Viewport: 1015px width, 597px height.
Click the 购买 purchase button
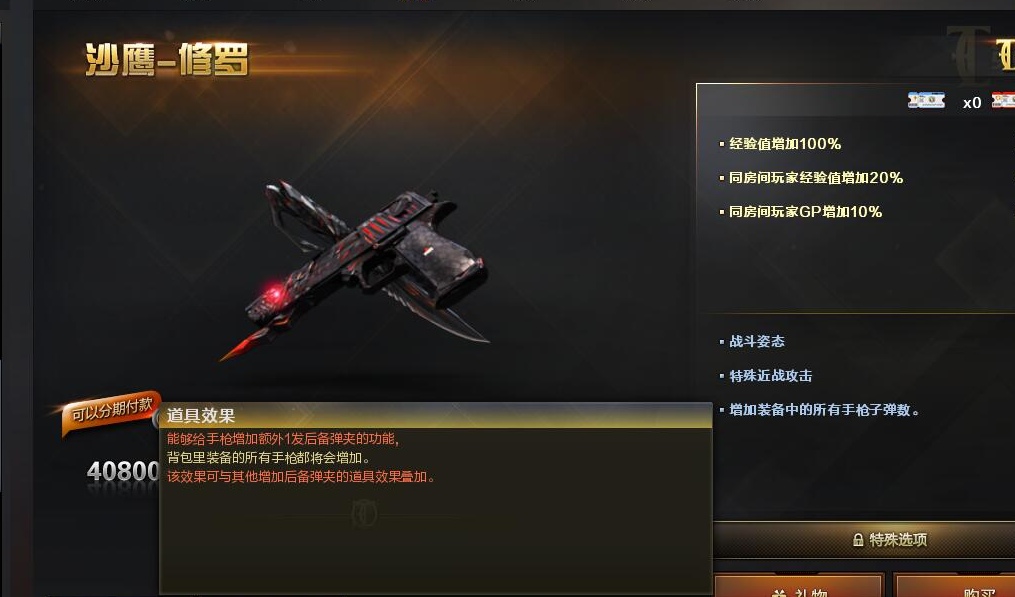(954, 585)
